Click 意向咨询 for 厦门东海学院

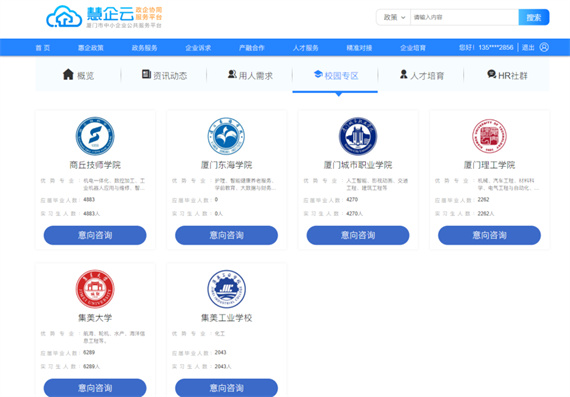point(226,235)
